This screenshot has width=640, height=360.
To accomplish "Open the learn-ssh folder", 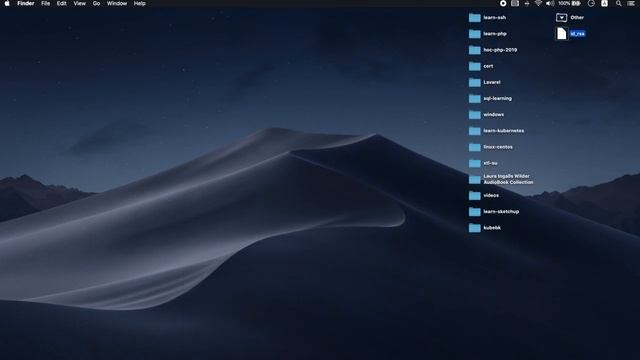I will [475, 18].
